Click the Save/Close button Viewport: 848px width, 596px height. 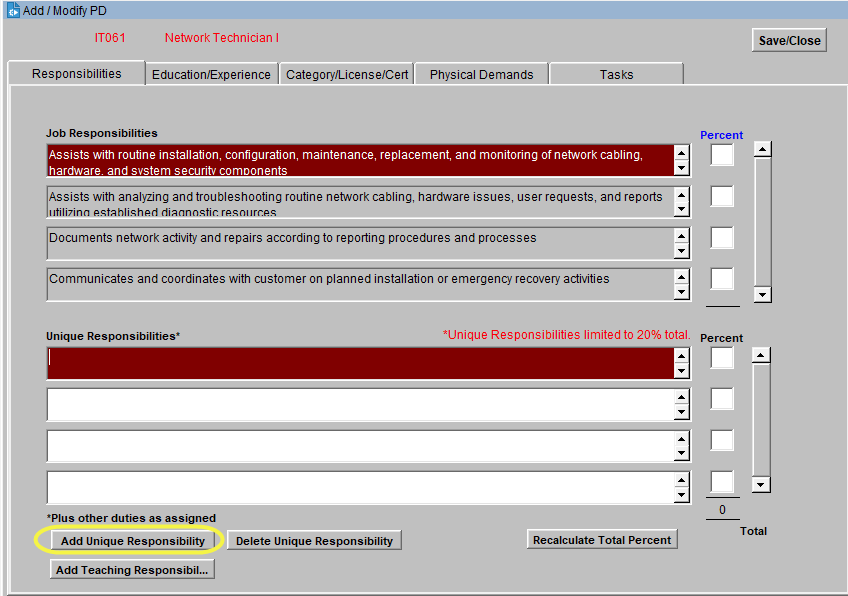789,41
